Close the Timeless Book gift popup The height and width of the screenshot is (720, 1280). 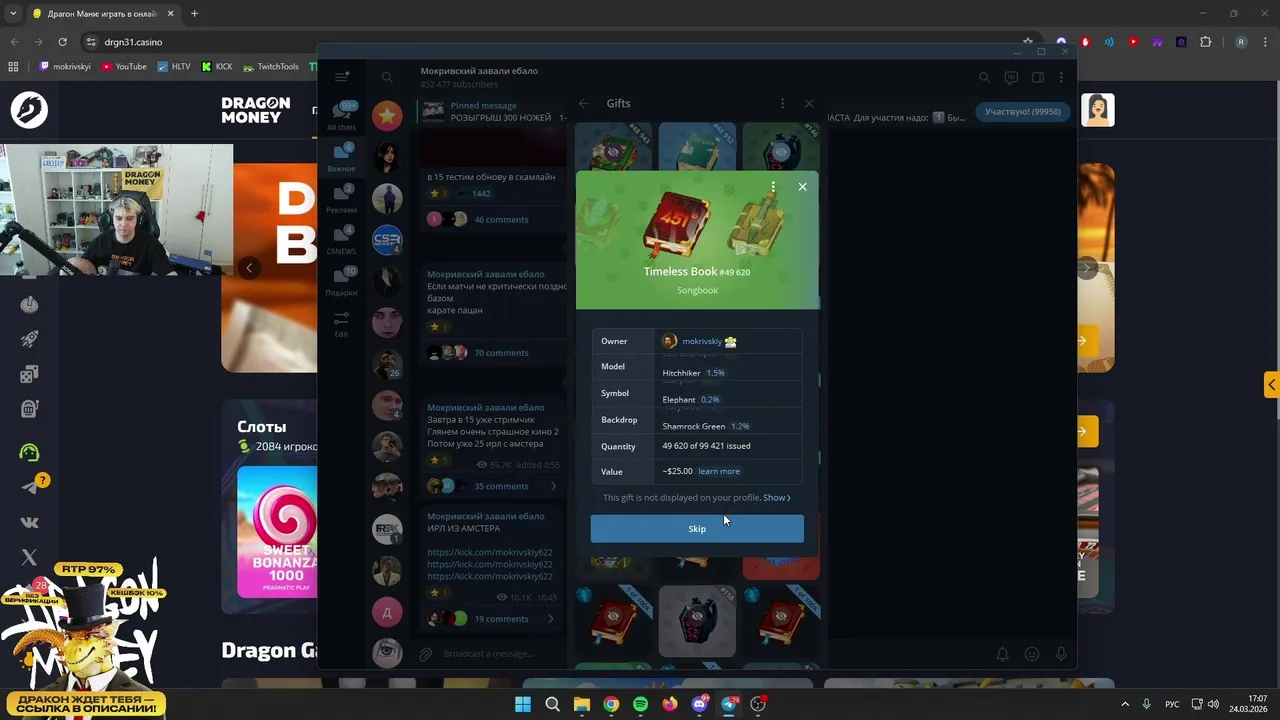point(802,186)
